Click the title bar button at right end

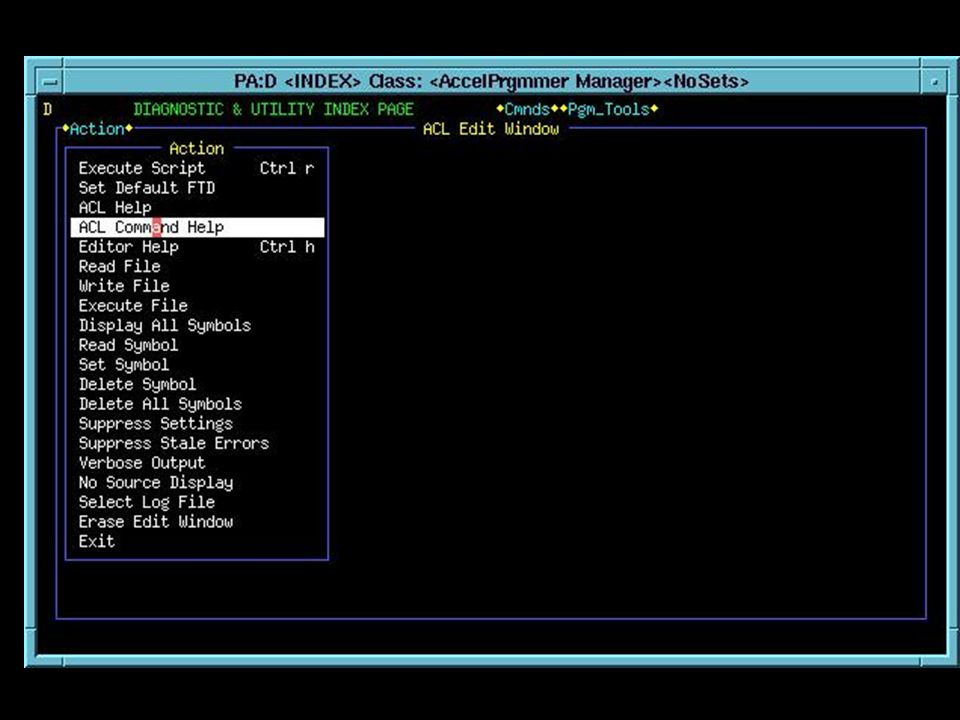point(934,81)
